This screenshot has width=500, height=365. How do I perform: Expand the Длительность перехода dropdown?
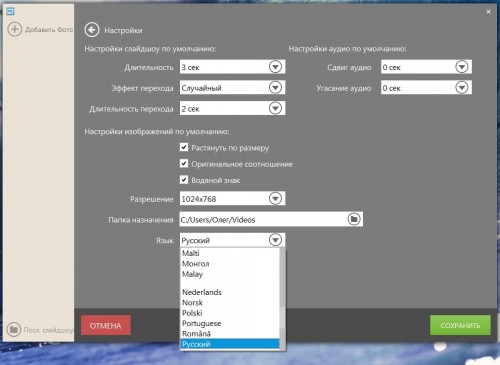(x=275, y=108)
